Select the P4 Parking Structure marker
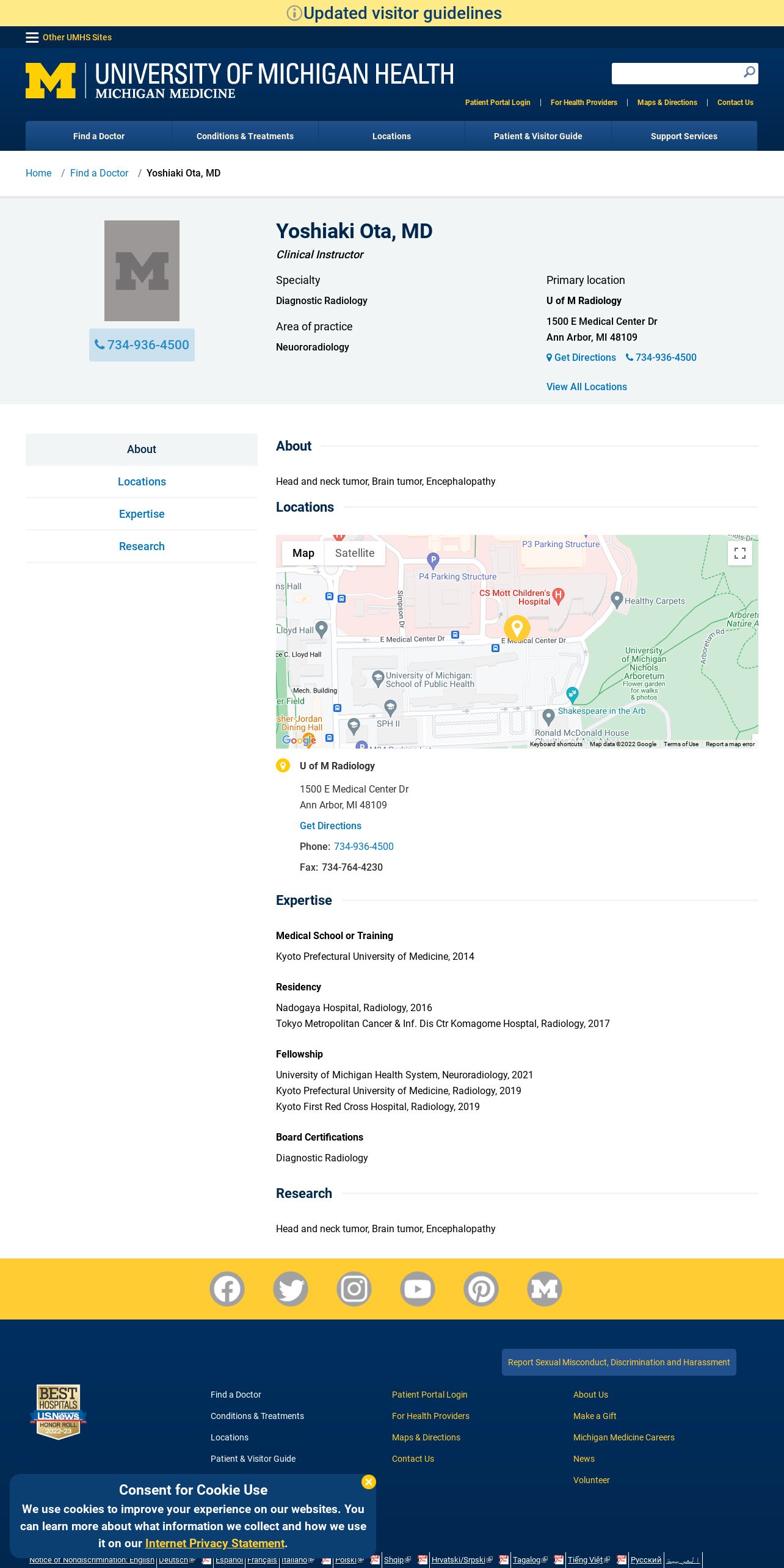The height and width of the screenshot is (1568, 784). 433,560
